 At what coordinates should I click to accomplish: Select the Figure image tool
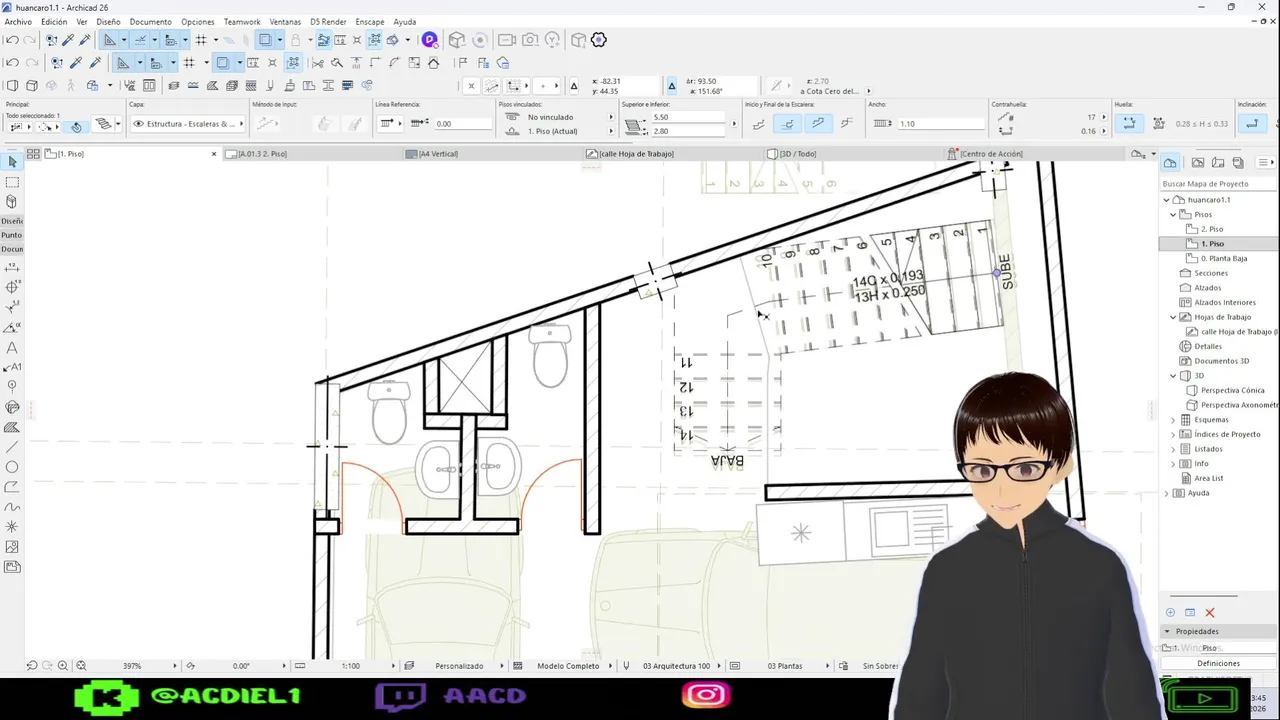coord(12,547)
